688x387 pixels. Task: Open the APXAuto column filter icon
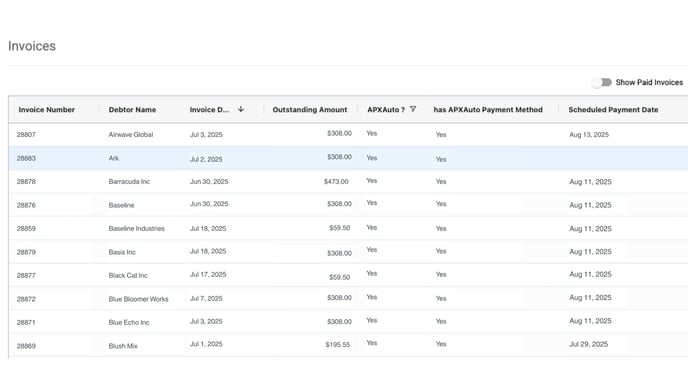(x=413, y=109)
